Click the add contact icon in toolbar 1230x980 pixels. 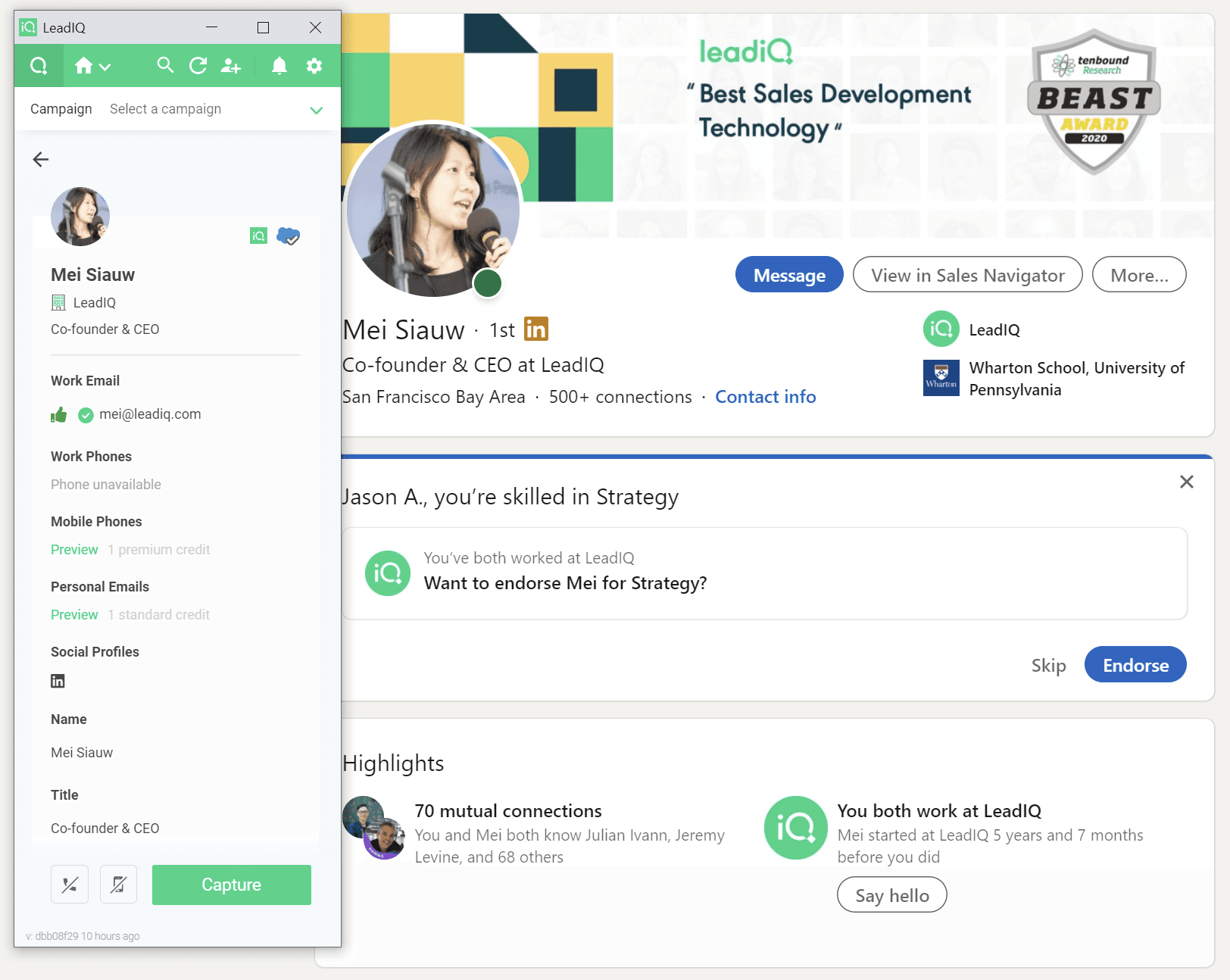pyautogui.click(x=231, y=66)
